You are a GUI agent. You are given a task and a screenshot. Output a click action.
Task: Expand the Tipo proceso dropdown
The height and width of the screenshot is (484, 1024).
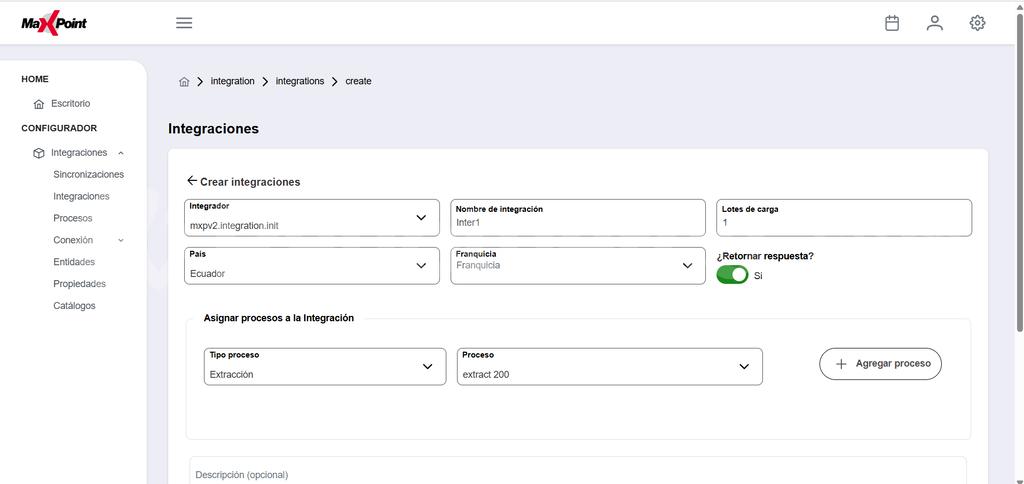pyautogui.click(x=325, y=366)
